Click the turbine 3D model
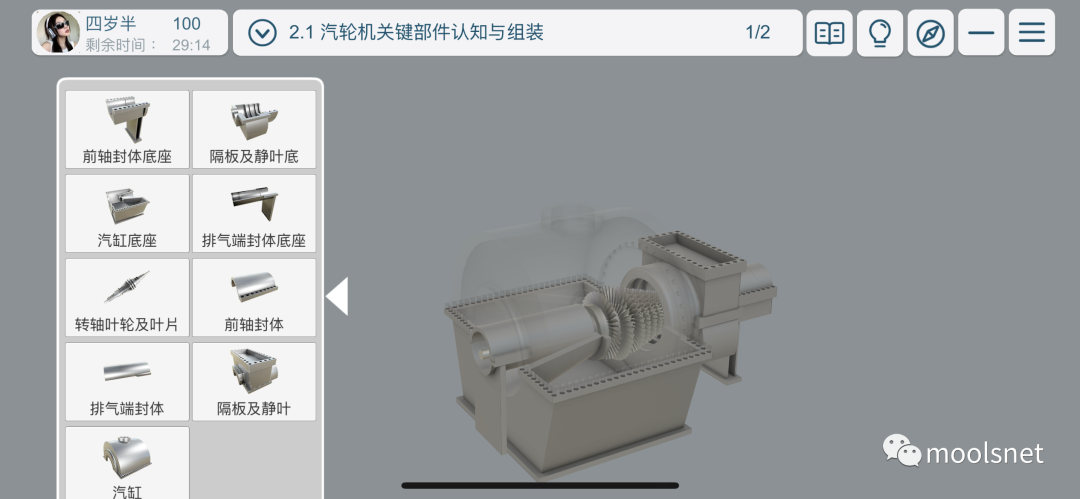Screen dimensions: 1080x499 [x=610, y=341]
